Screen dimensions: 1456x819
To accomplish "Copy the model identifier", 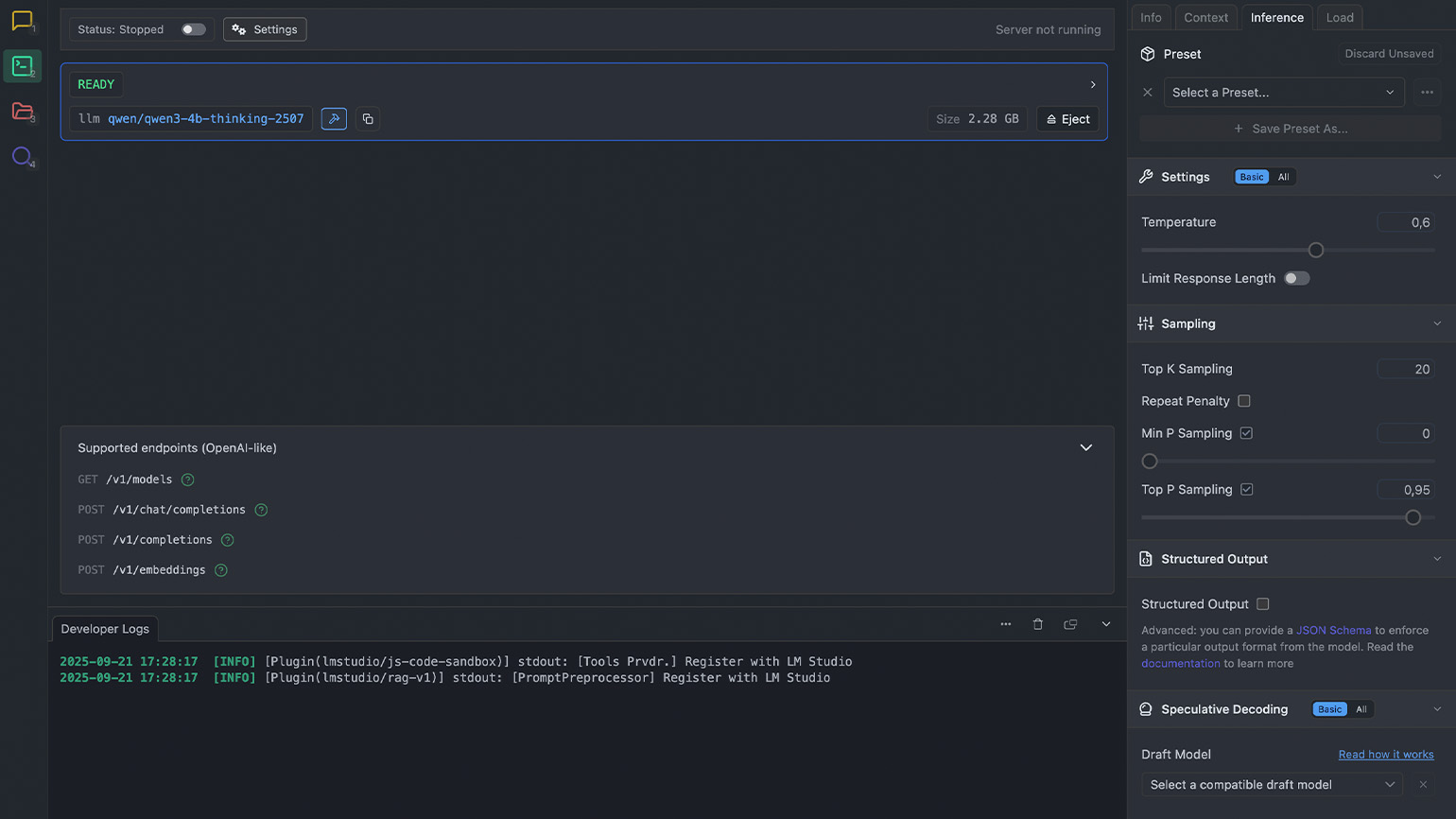I will [368, 119].
